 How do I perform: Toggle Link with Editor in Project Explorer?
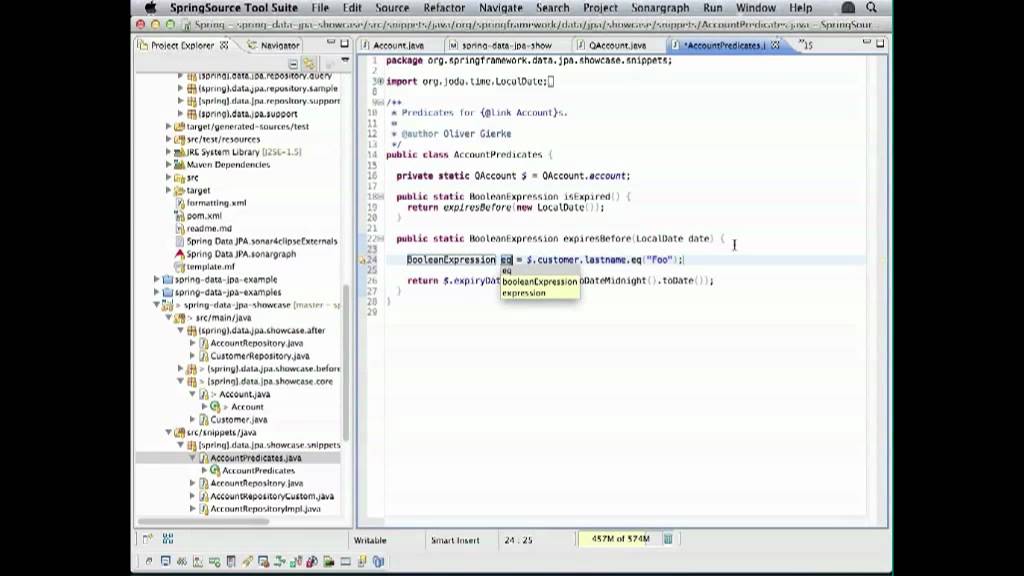pyautogui.click(x=310, y=63)
